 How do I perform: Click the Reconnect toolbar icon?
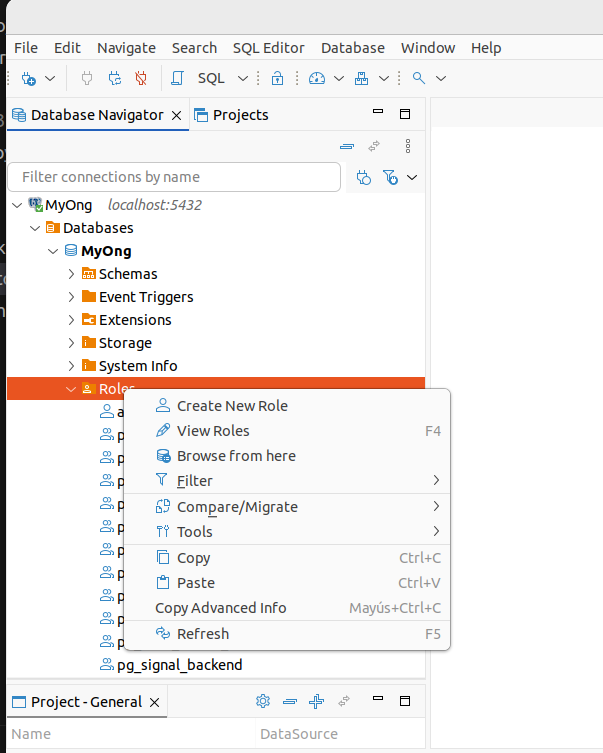114,78
